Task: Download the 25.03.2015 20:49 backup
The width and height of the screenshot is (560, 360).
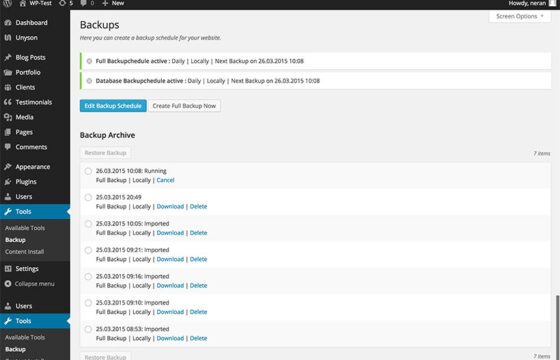Action: [170, 207]
